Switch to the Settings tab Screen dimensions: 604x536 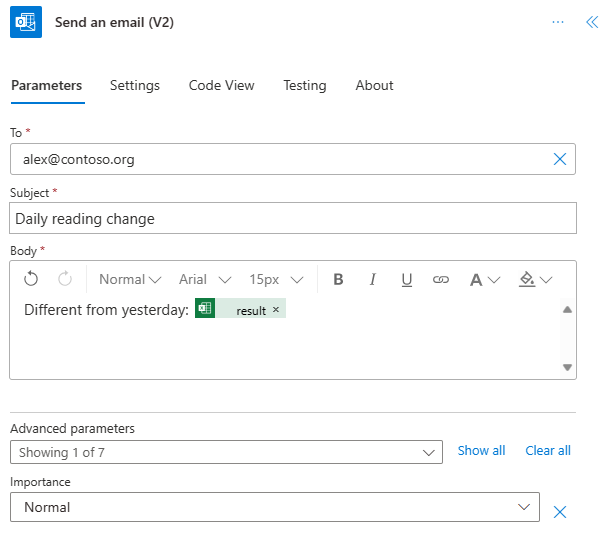[x=135, y=85]
